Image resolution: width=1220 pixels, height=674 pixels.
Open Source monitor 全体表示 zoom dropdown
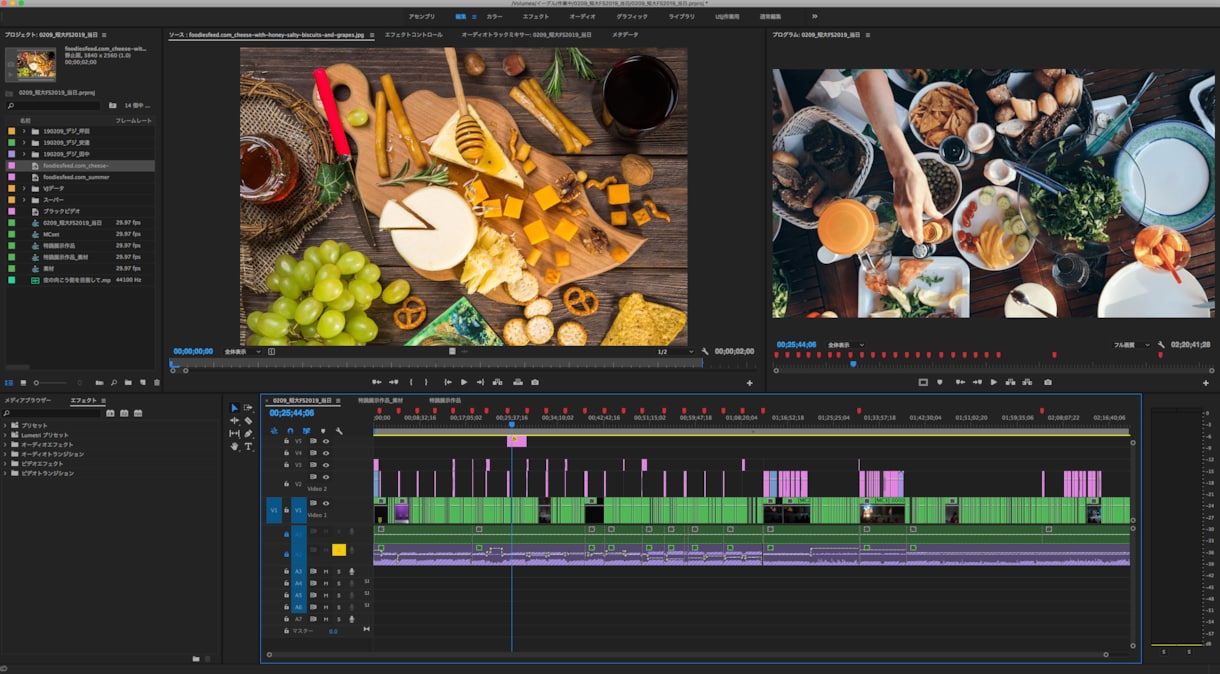click(243, 352)
